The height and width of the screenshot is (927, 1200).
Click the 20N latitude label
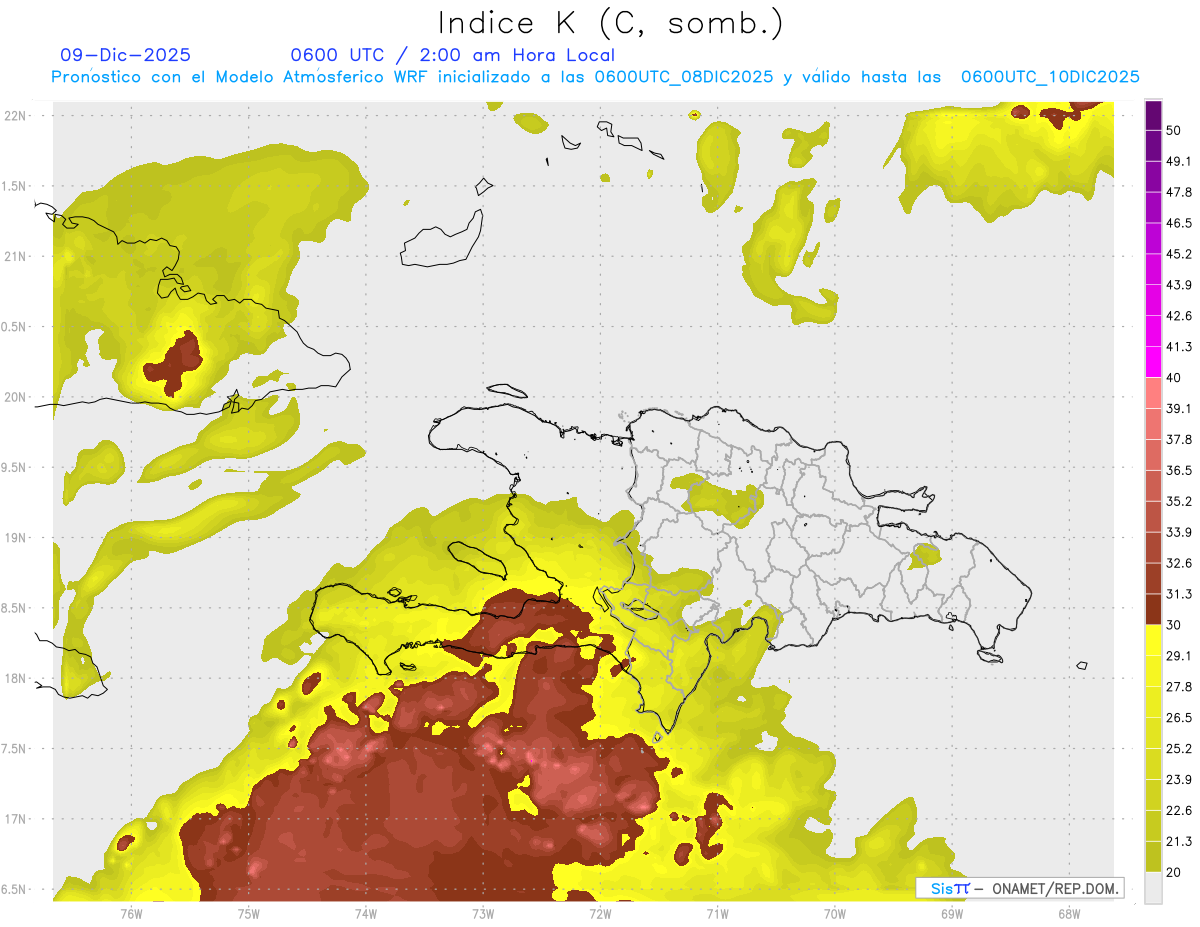point(14,397)
